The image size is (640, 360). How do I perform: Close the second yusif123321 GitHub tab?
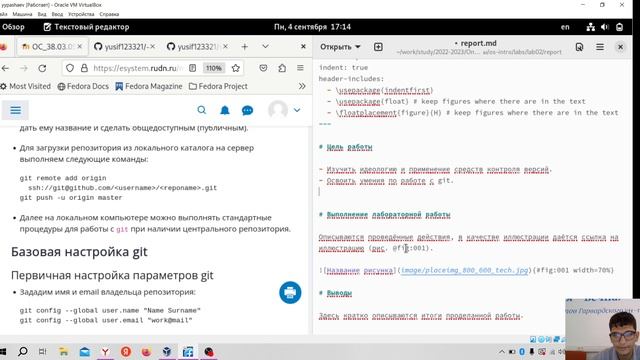(x=225, y=47)
